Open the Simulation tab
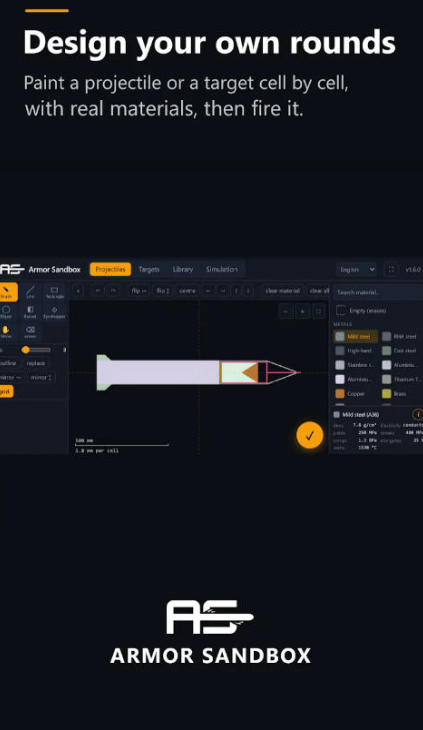The width and height of the screenshot is (423, 730). coord(222,269)
